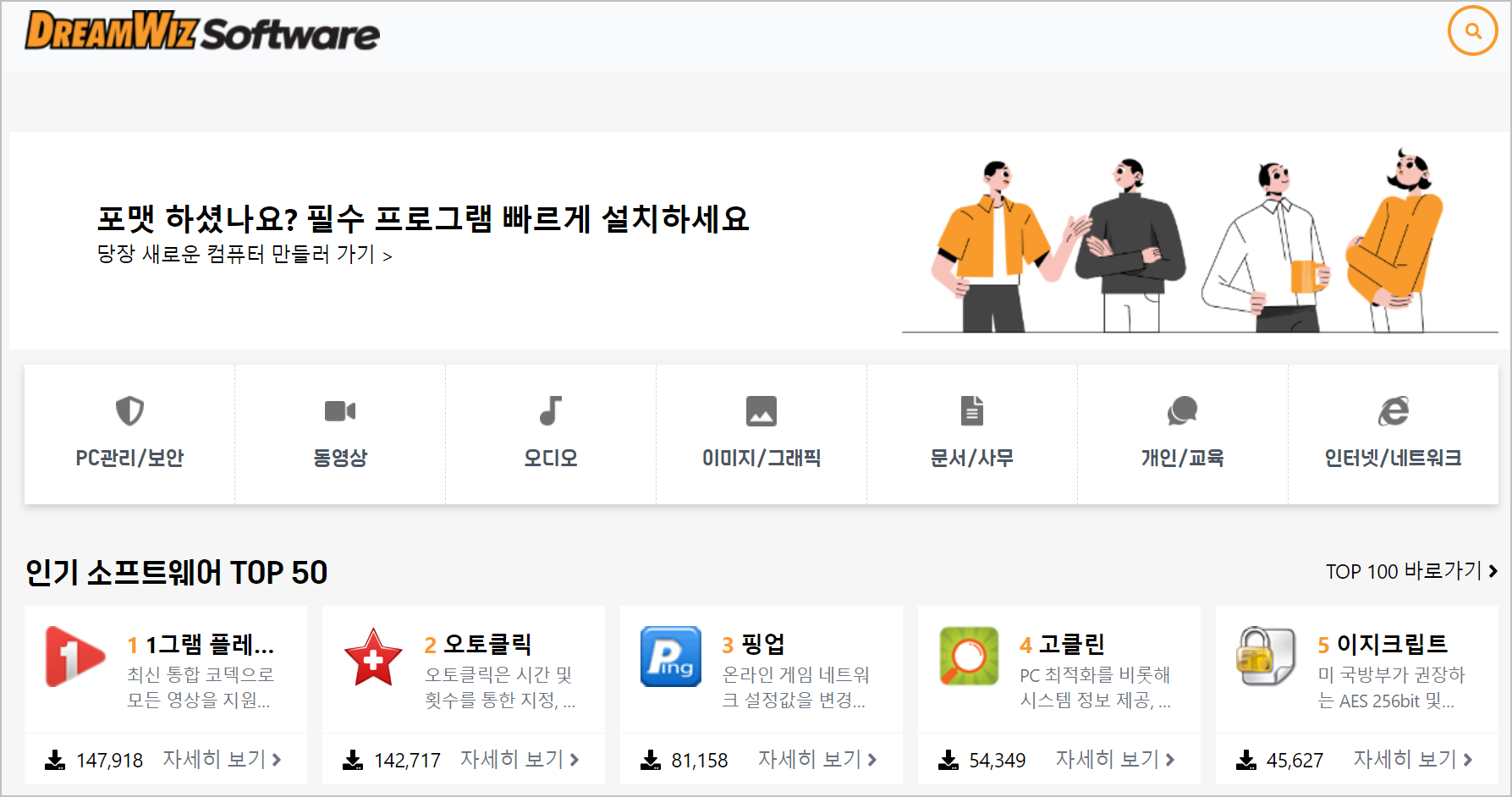Go to TOP 100 바로가기

point(1411,571)
